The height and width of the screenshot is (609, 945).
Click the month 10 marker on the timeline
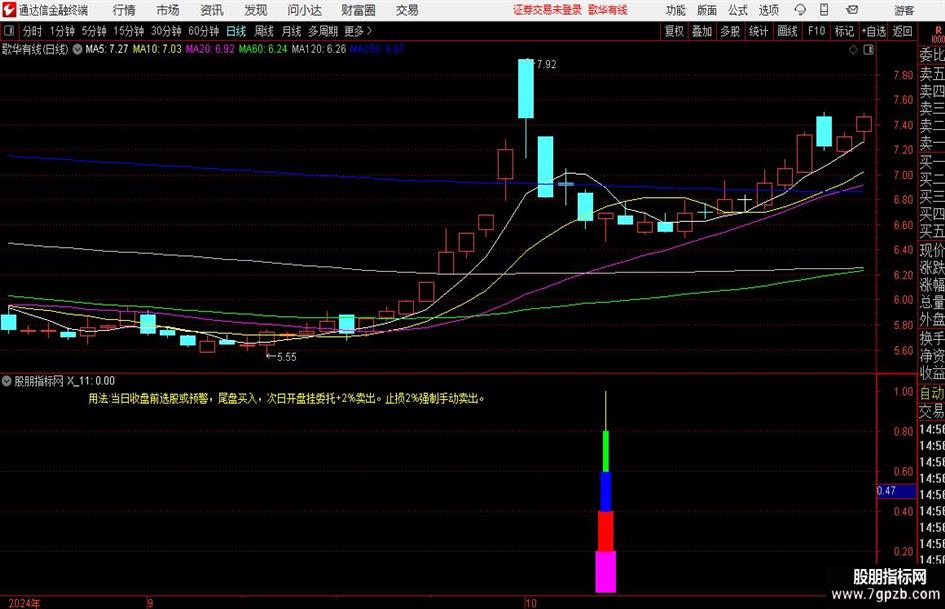tap(530, 603)
